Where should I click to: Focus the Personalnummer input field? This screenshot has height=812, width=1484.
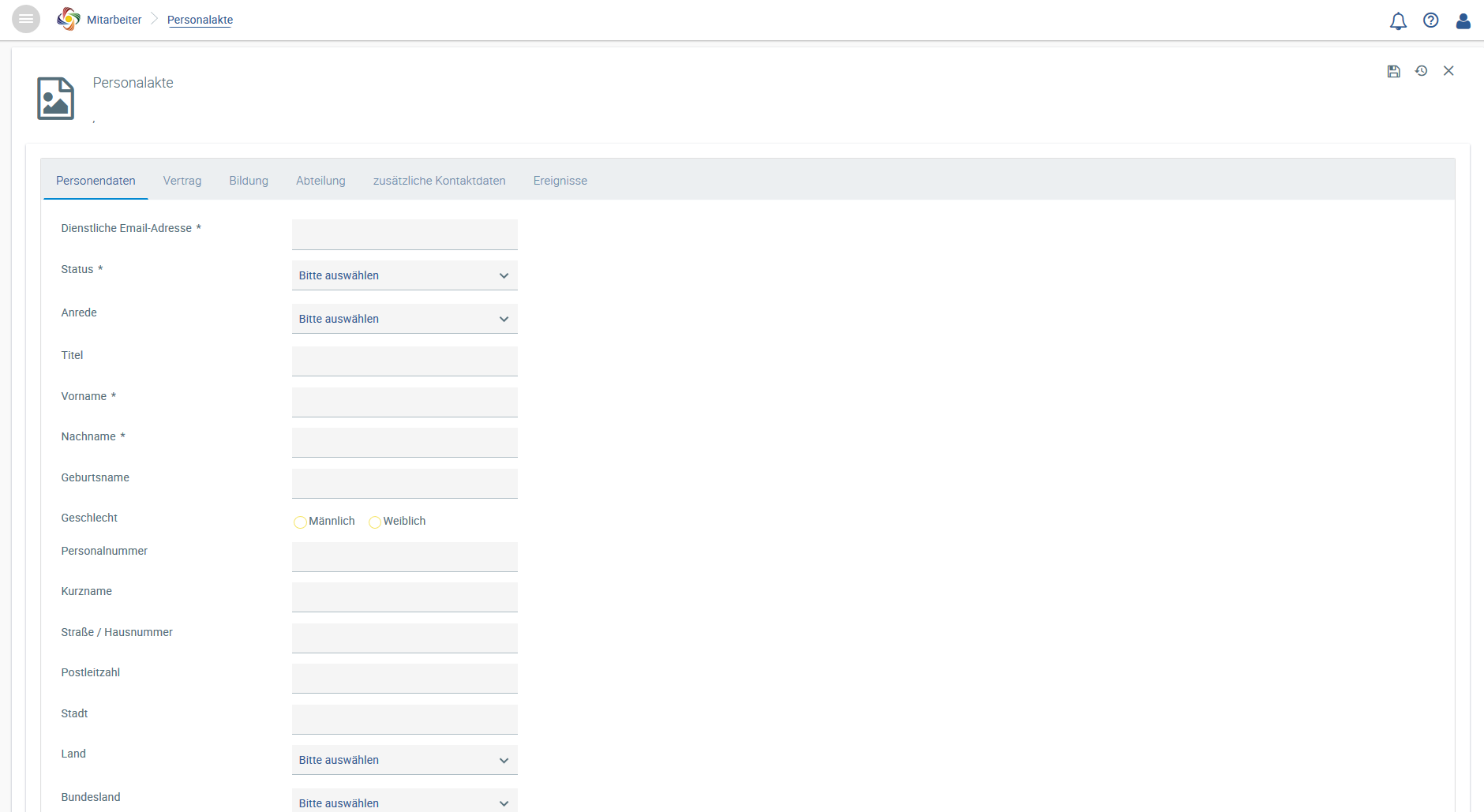(x=405, y=557)
